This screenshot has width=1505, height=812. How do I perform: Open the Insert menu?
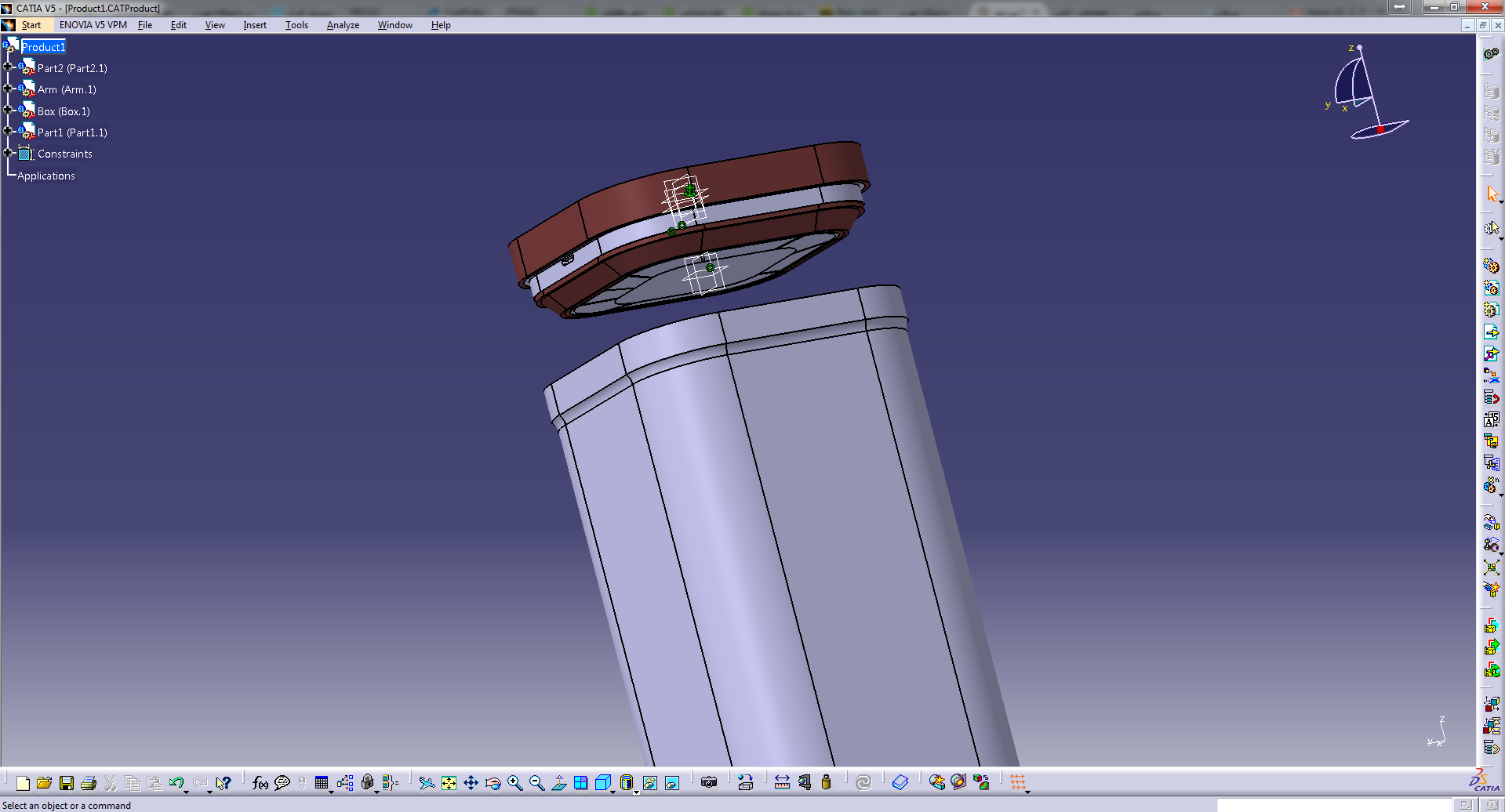point(255,25)
